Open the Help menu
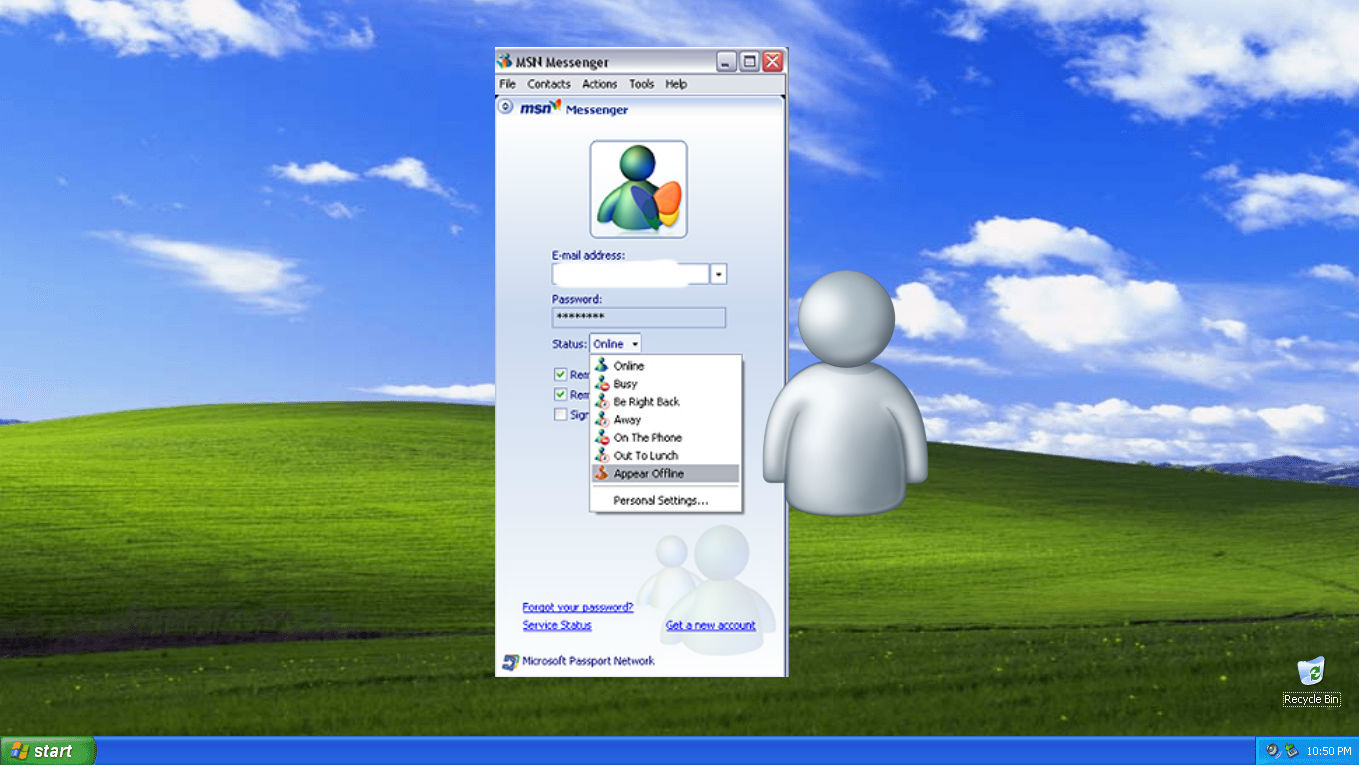Image resolution: width=1359 pixels, height=765 pixels. click(x=676, y=84)
